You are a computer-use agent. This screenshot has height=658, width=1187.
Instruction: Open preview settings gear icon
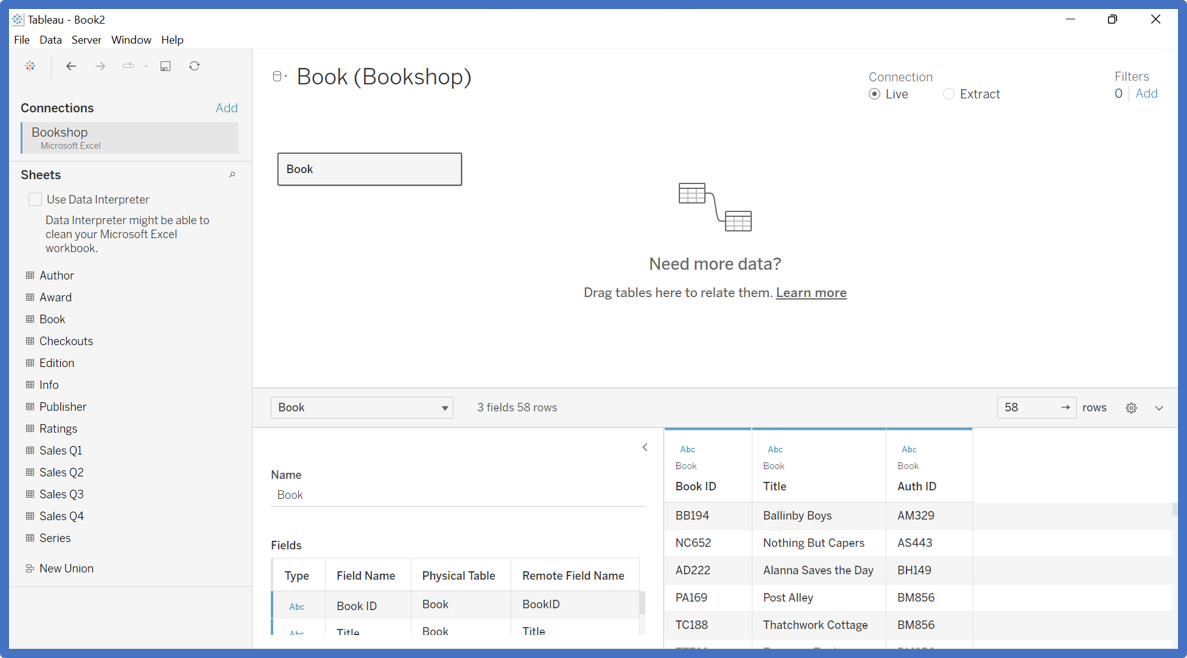pyautogui.click(x=1131, y=408)
